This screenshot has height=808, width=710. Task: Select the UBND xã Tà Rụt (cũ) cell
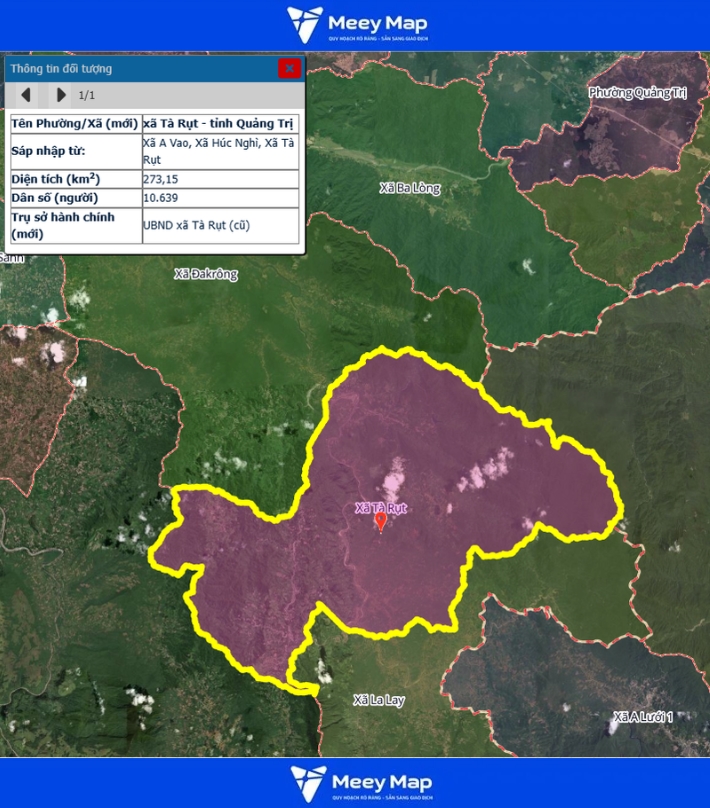point(197,225)
